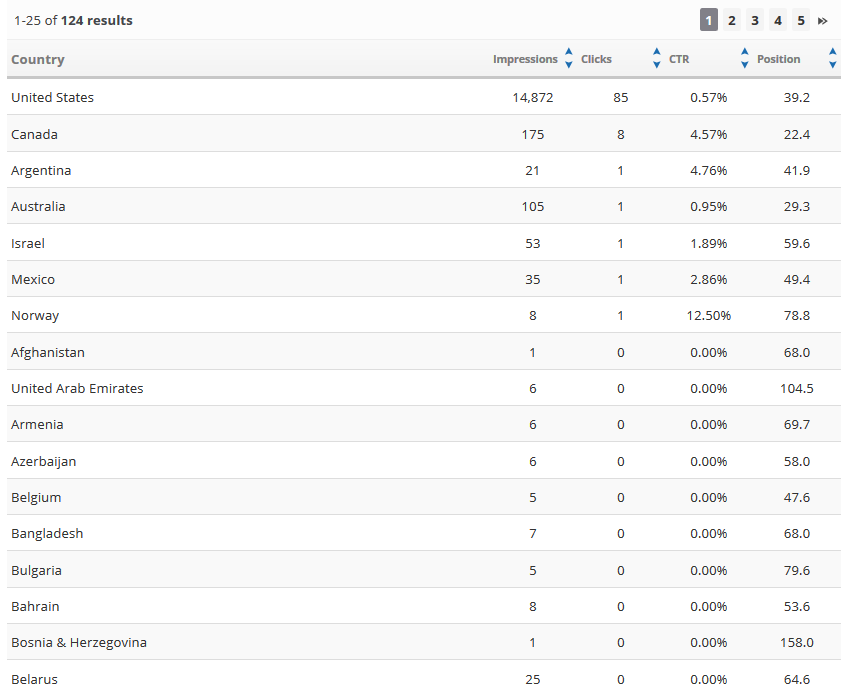Viewport: 847px width, 692px height.
Task: Go to results page 2
Action: click(732, 21)
